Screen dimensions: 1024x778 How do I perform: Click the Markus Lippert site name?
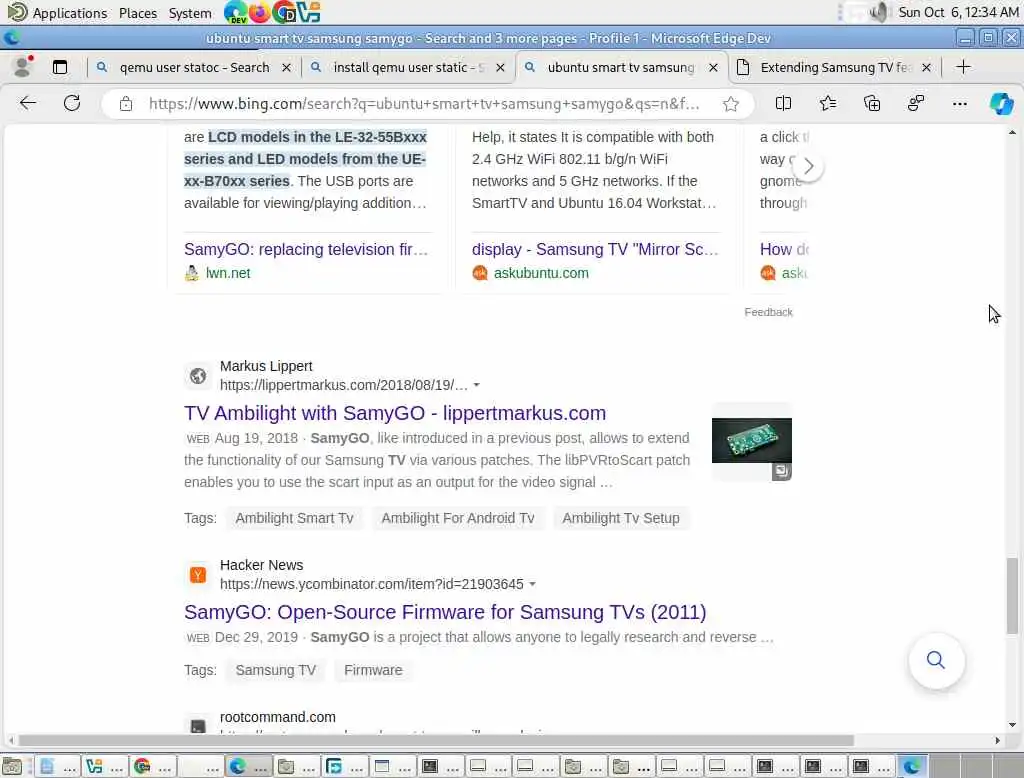click(266, 366)
